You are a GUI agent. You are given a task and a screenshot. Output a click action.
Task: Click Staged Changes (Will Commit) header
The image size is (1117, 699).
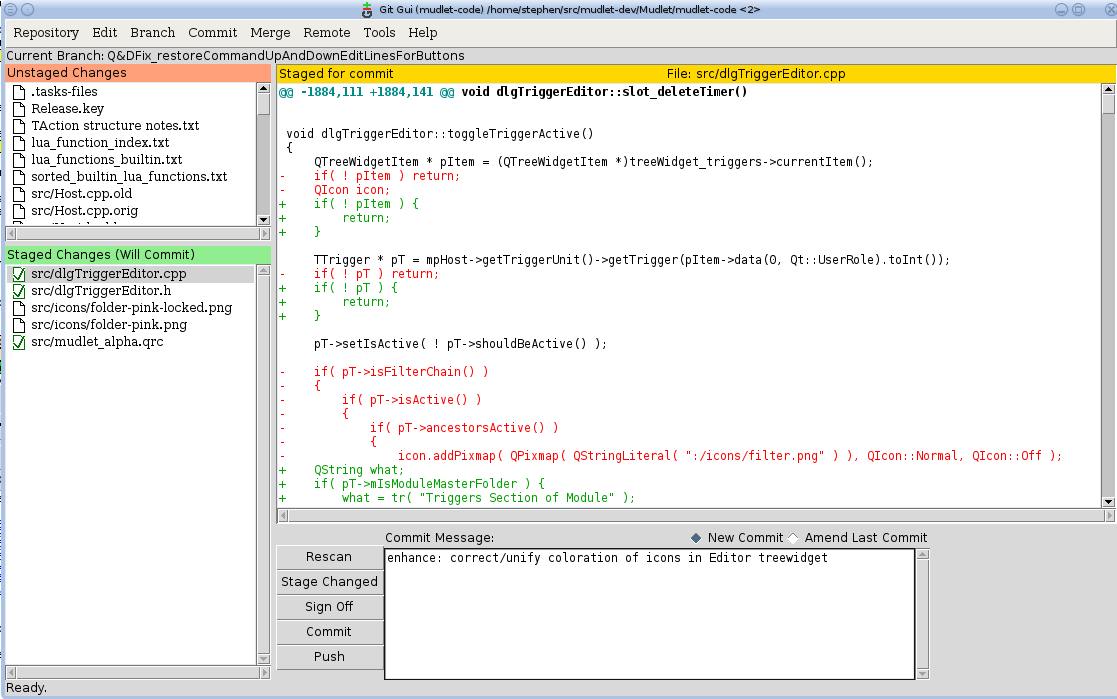coord(138,254)
